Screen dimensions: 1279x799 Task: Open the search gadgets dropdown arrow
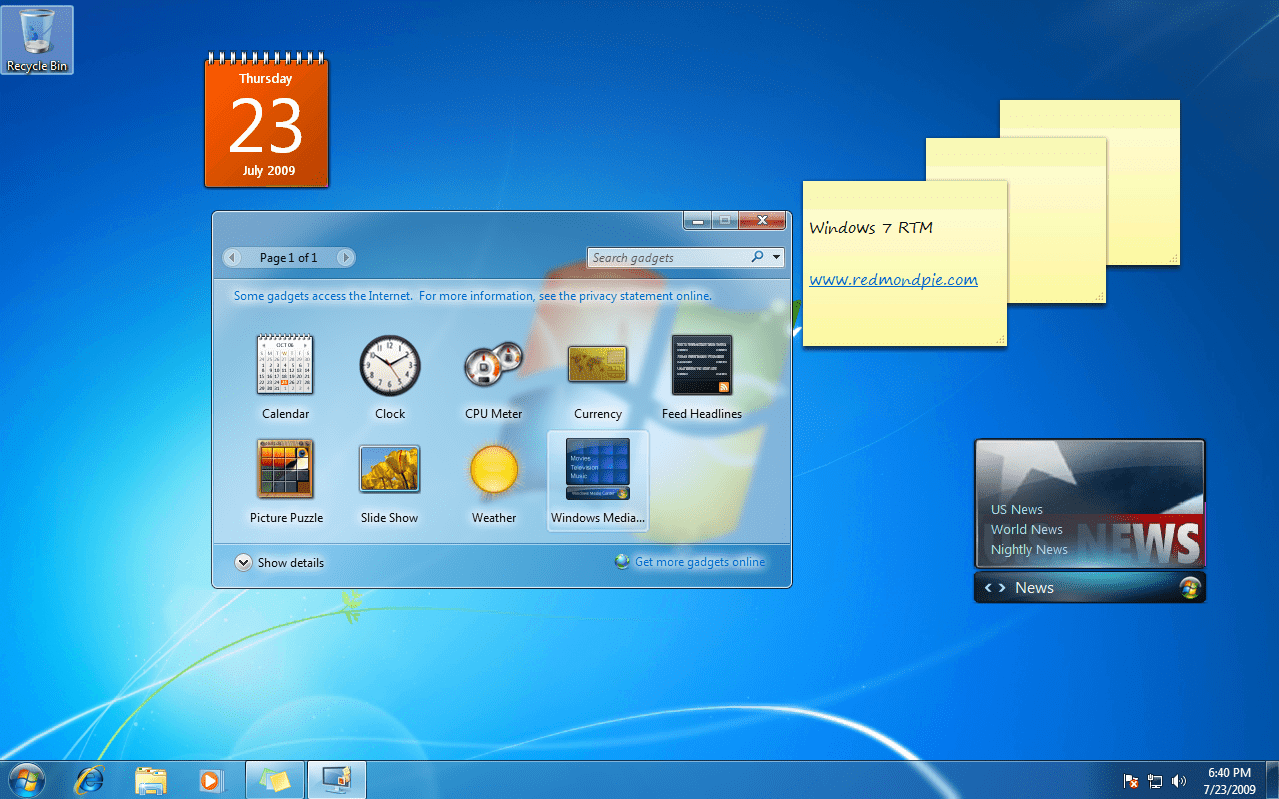[x=775, y=257]
